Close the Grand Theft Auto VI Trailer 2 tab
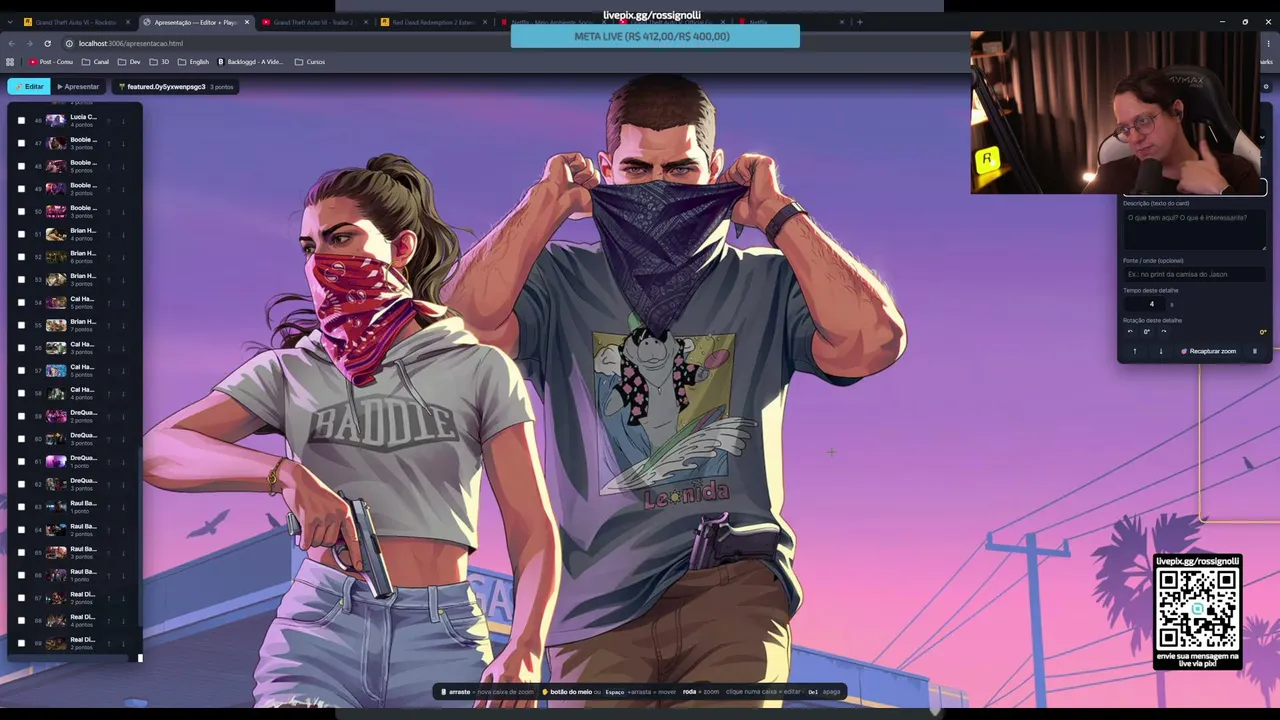 tap(365, 22)
